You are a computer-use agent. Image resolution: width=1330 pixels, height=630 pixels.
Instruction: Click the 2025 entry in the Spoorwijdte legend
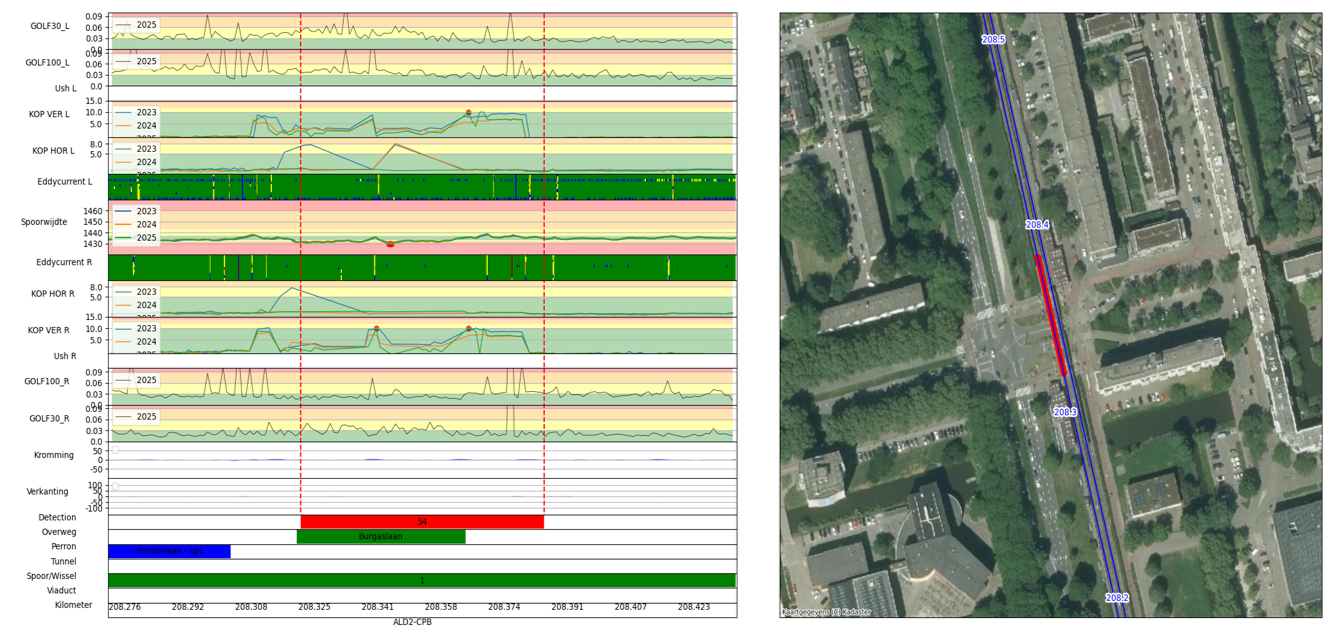click(135, 238)
